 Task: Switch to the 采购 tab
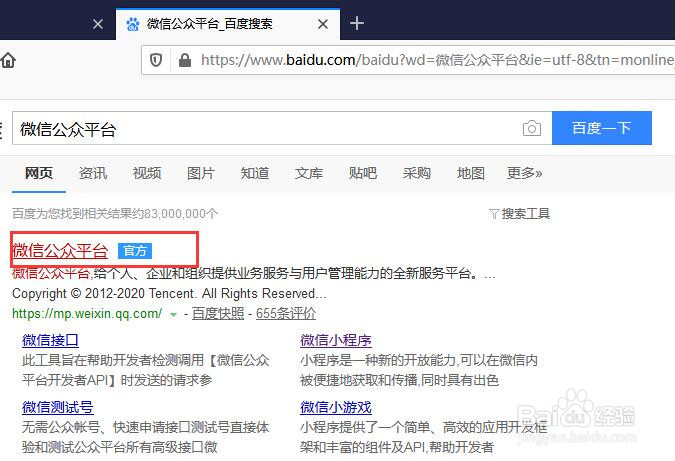[x=416, y=173]
